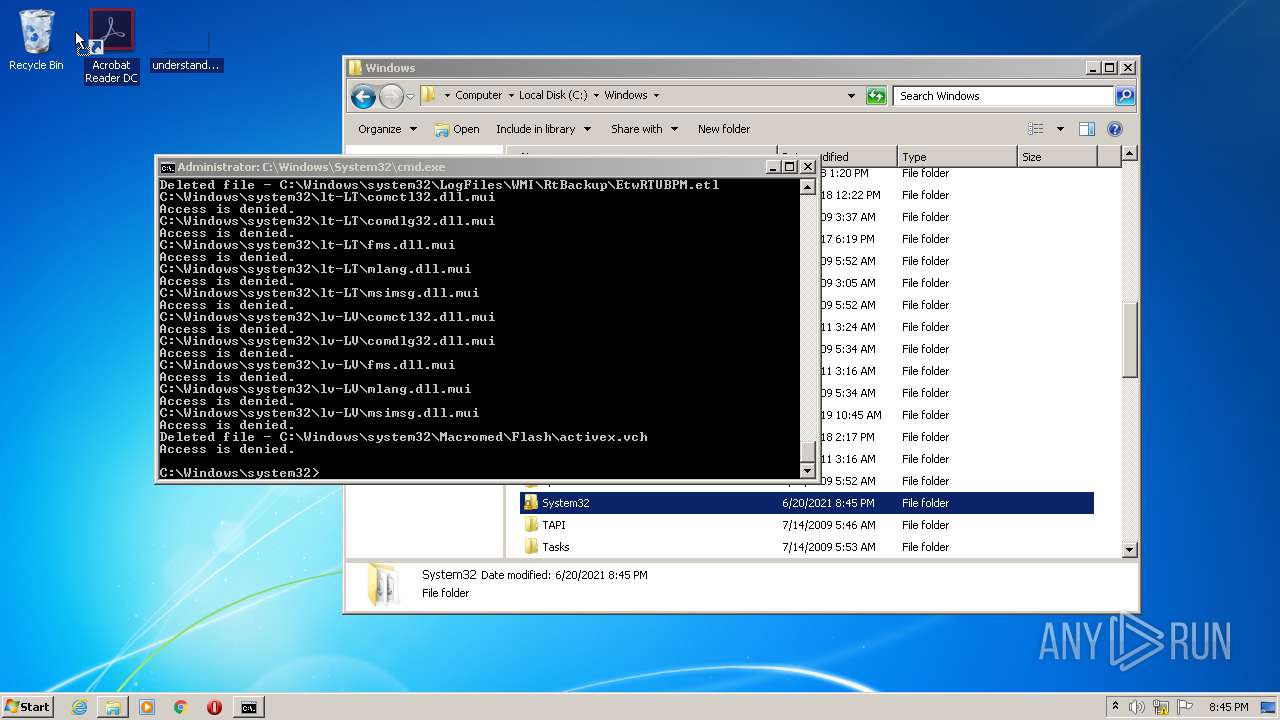Open the volume control tray icon
The height and width of the screenshot is (720, 1280).
pos(1137,707)
